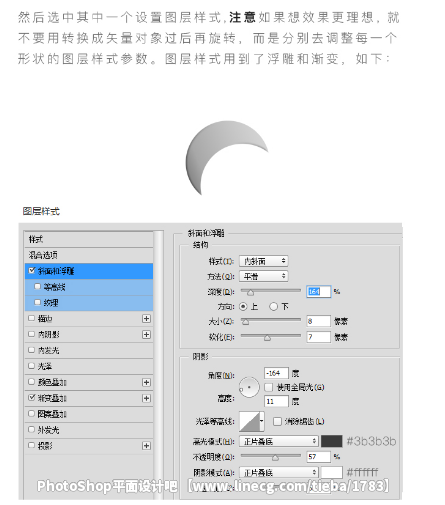Expand the 光泽等高线 picker arrow
Screen dimensions: 445x505
(x=262, y=421)
